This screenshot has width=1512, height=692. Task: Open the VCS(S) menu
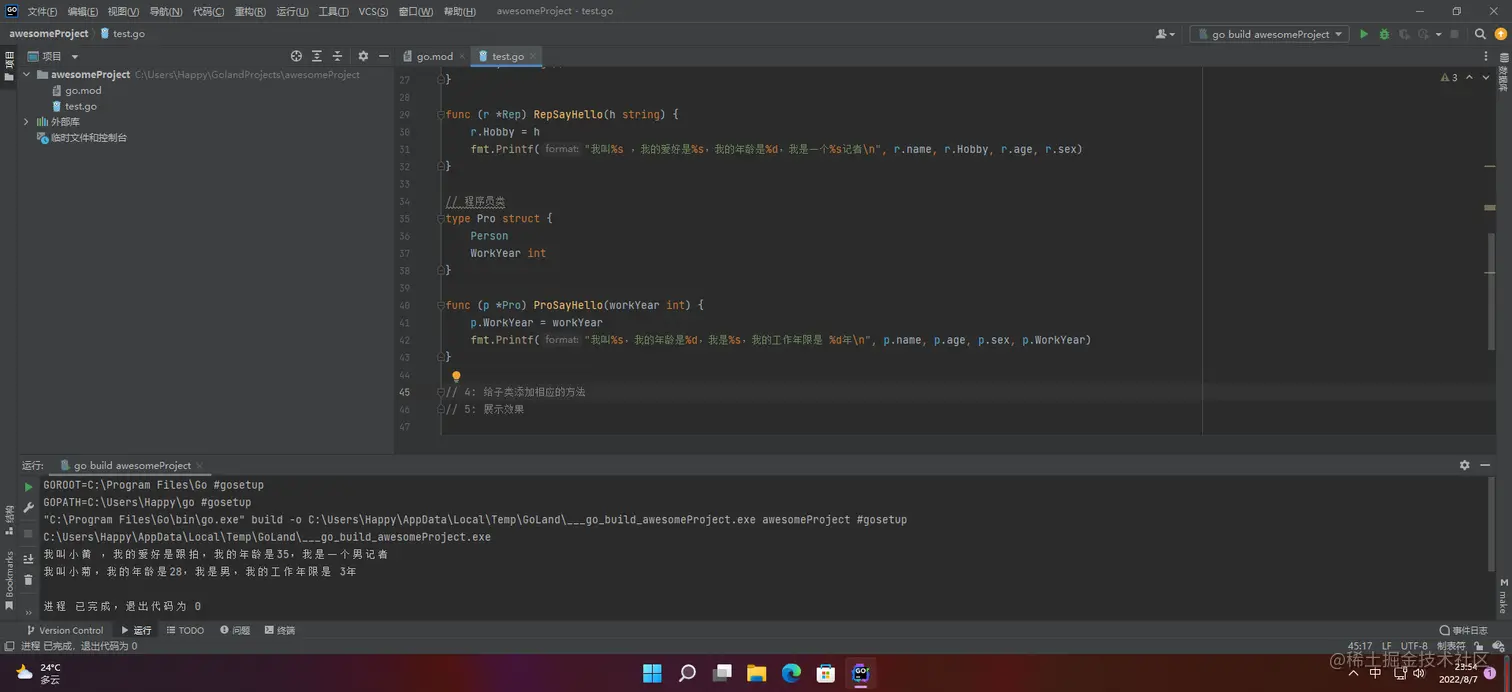tap(373, 11)
